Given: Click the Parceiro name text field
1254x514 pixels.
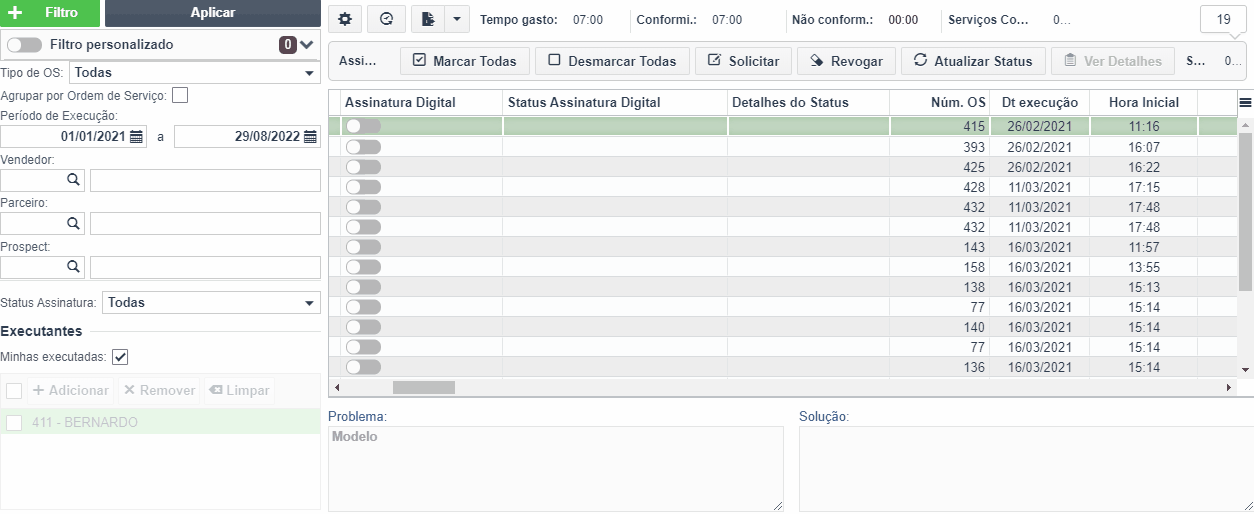Looking at the screenshot, I should [205, 223].
